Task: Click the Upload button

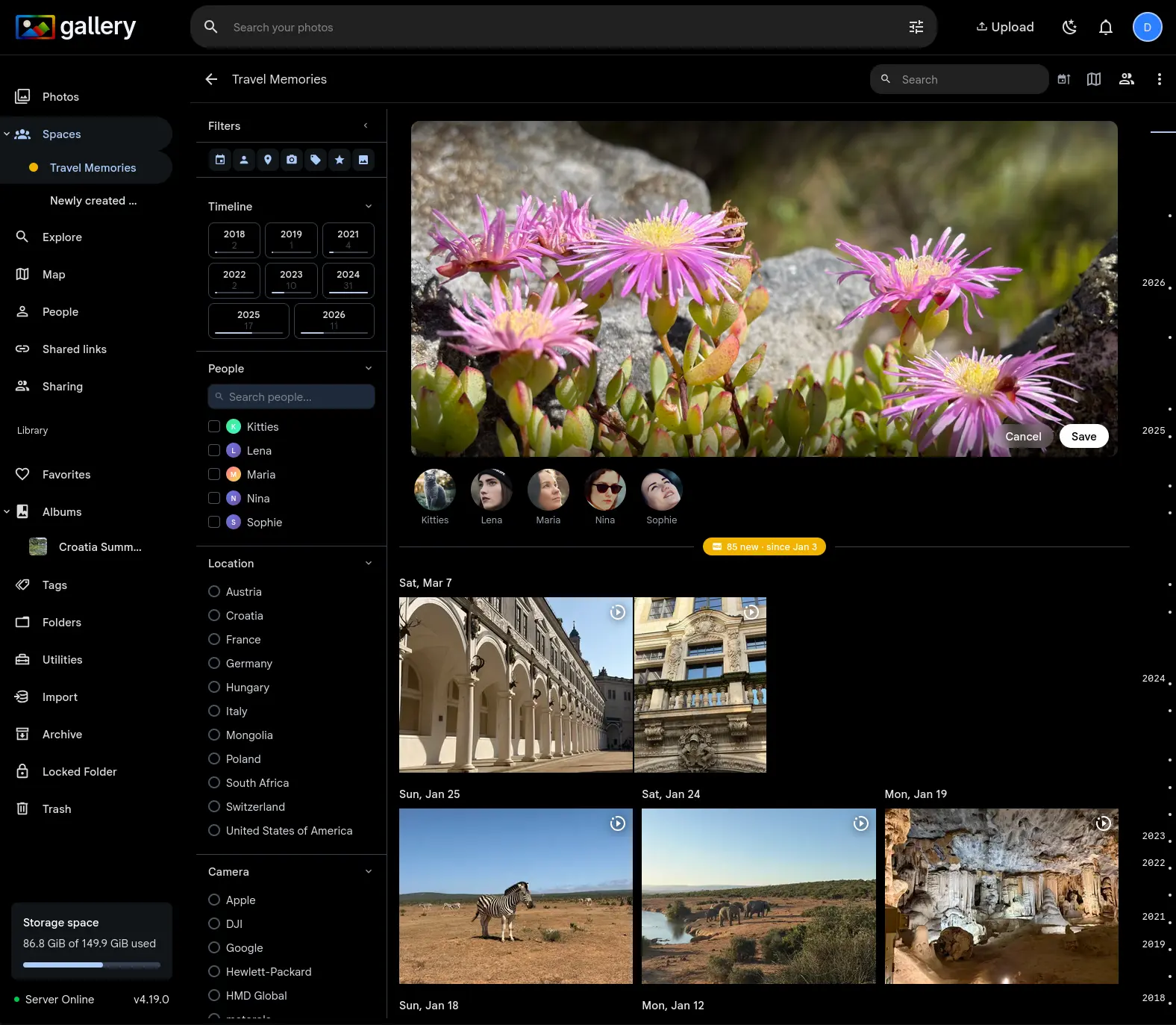Action: (1005, 27)
